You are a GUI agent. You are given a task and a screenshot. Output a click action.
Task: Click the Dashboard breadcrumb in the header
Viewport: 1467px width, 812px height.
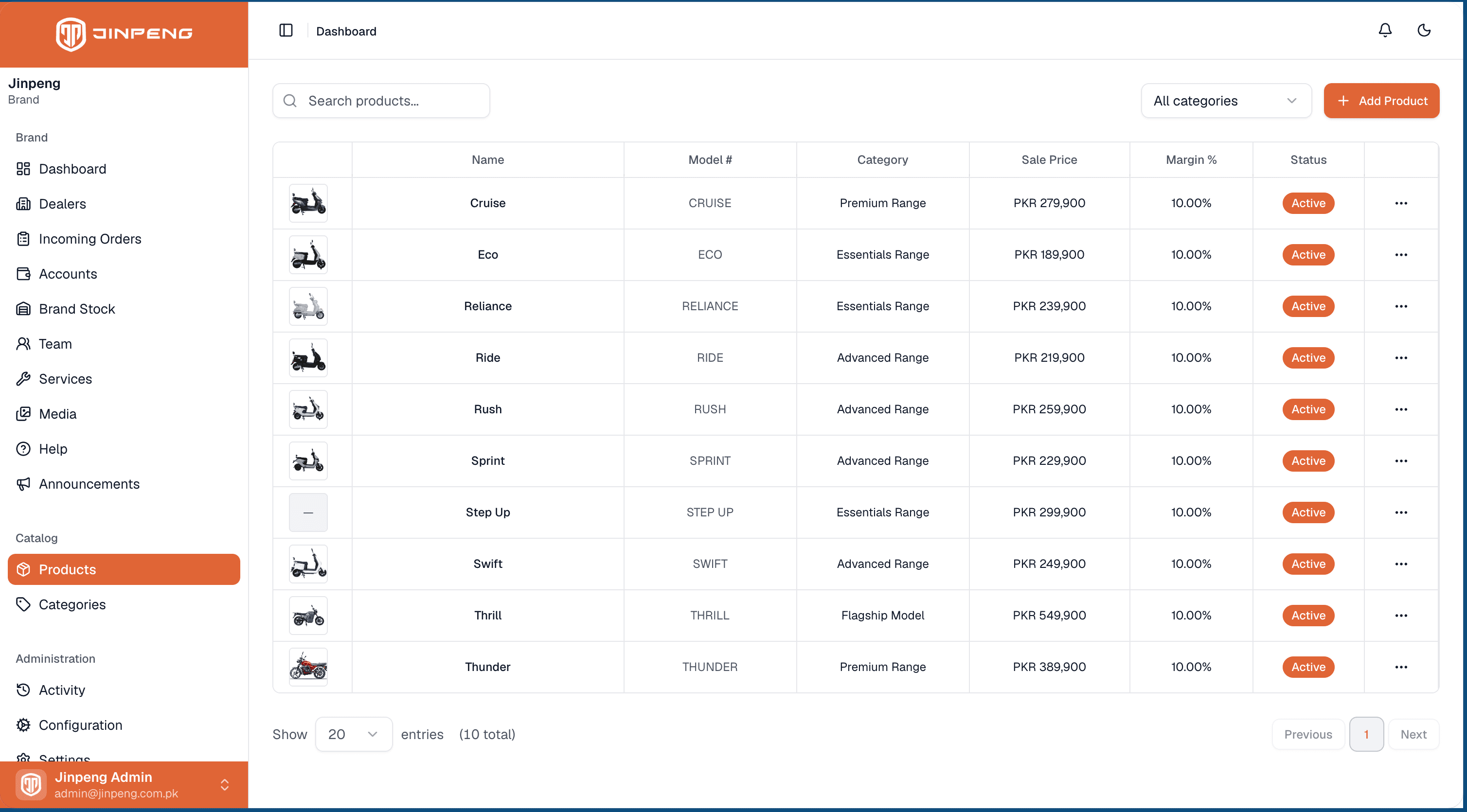(346, 31)
